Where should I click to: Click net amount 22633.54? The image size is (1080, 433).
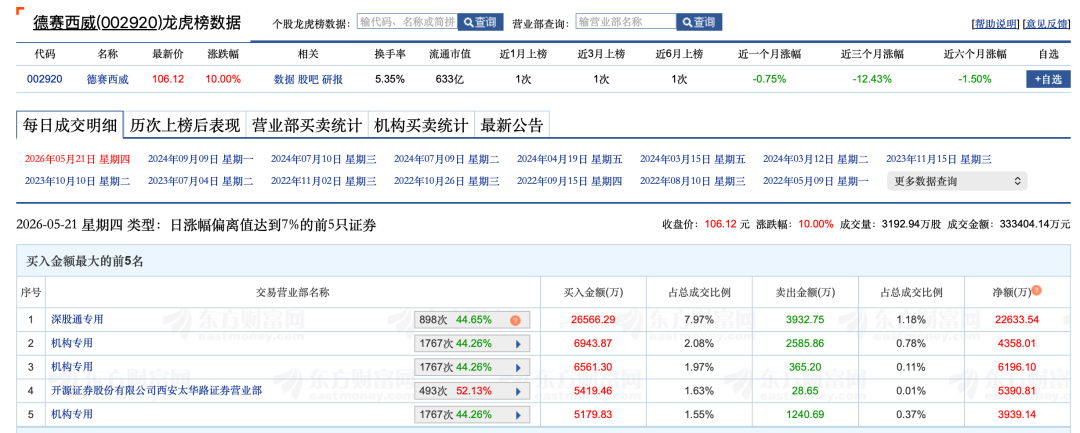(1016, 320)
